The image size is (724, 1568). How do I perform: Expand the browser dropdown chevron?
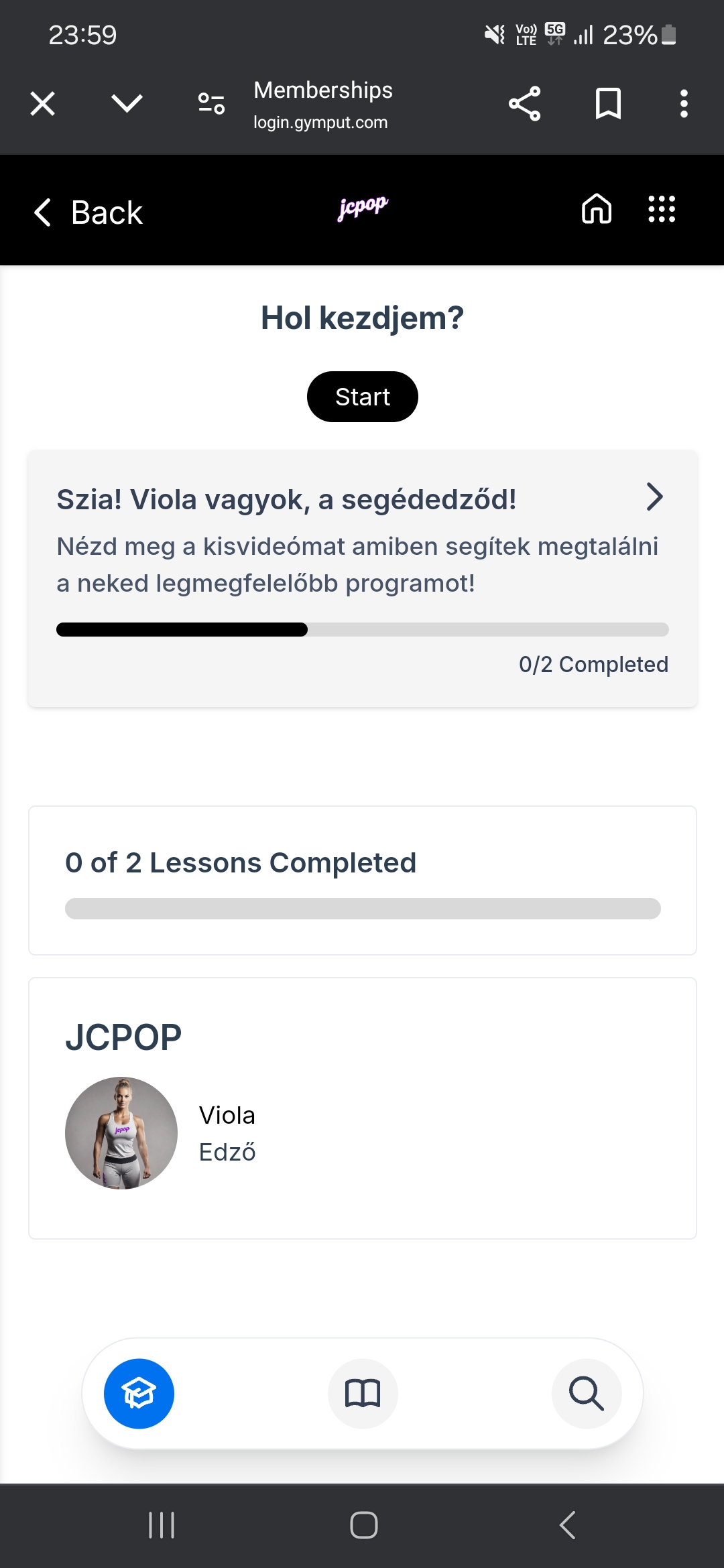coord(127,103)
